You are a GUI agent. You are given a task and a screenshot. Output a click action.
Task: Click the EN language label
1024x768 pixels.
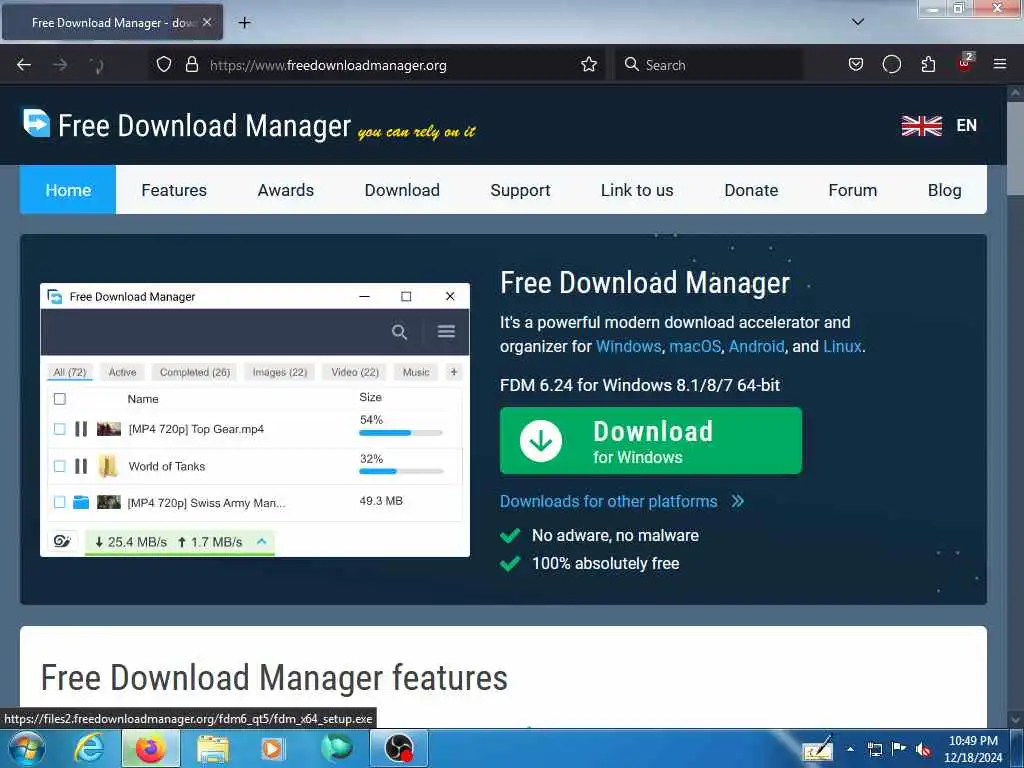(x=967, y=125)
